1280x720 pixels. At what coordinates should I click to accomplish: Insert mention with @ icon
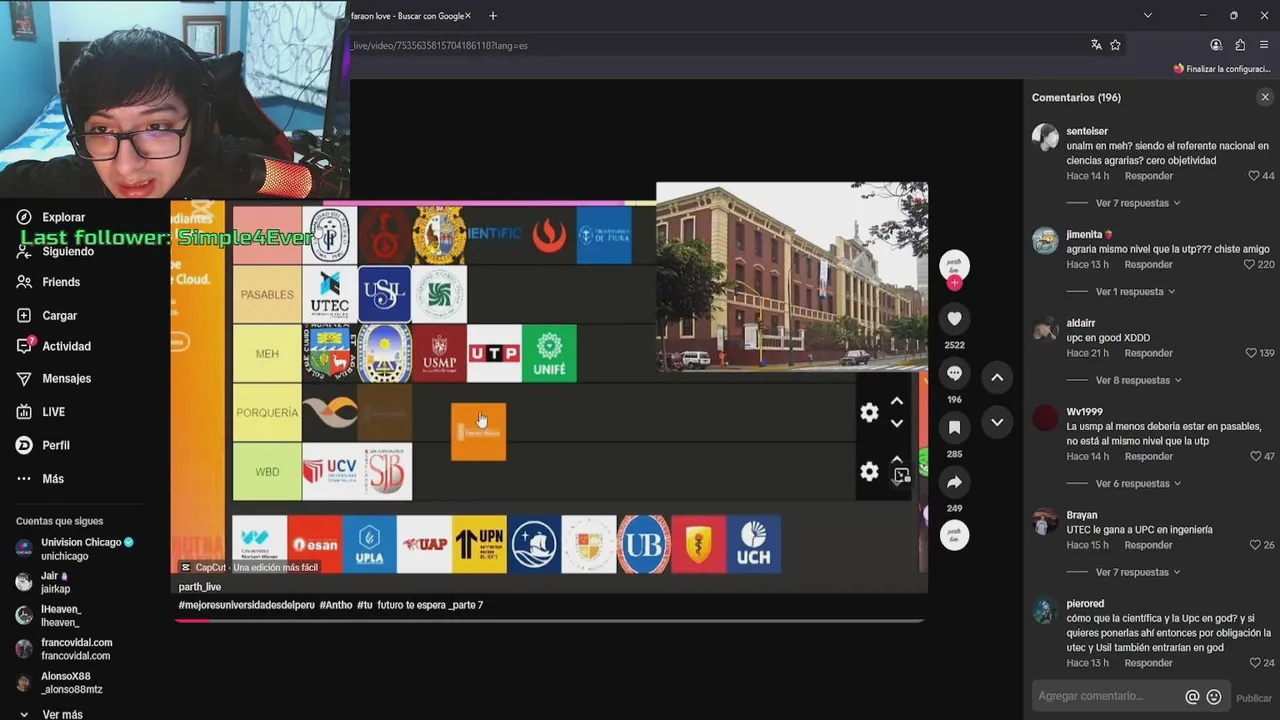pos(1192,697)
